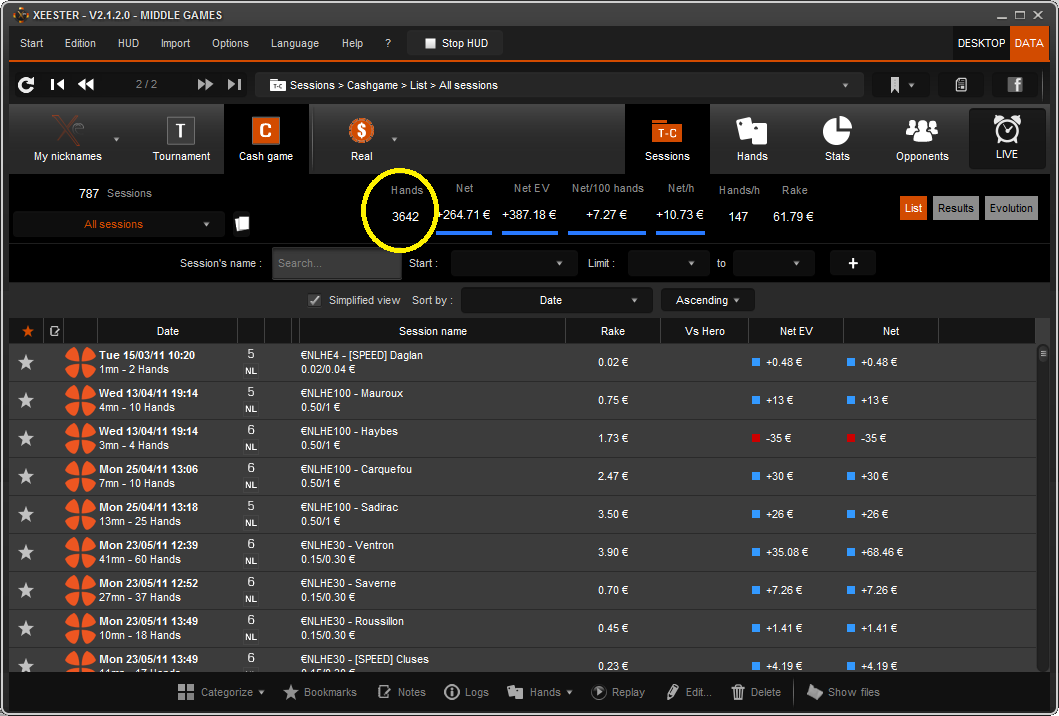Click Bookmarks in bottom toolbar

(320, 692)
